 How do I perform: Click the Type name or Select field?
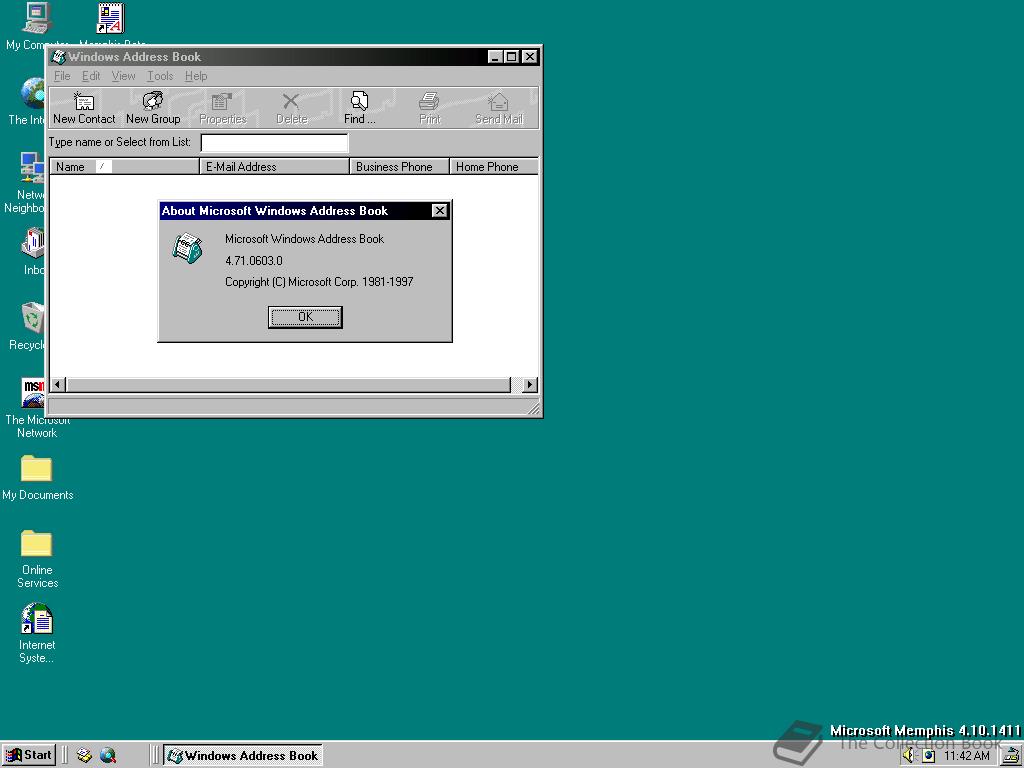[x=274, y=142]
